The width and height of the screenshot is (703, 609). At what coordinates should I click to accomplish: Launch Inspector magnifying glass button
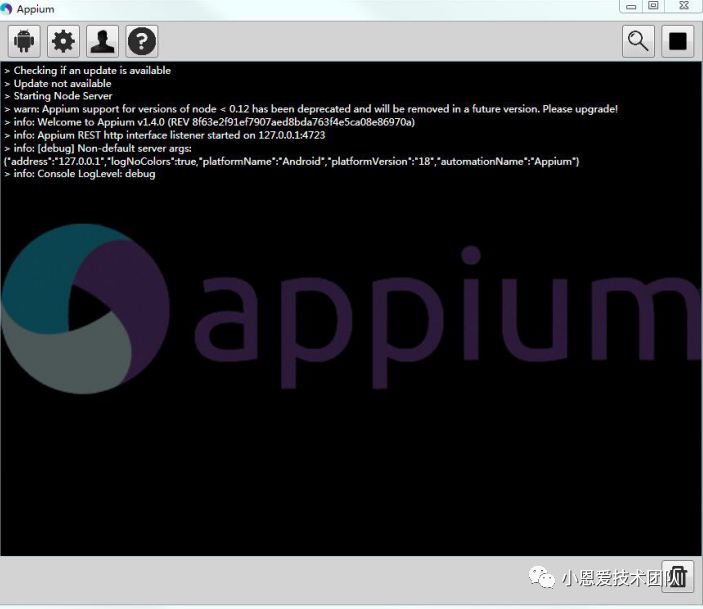point(638,41)
